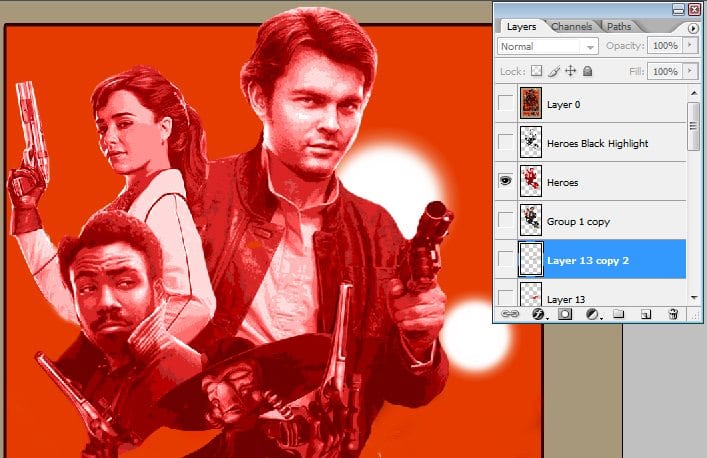Toggle lock transparent pixels

[x=537, y=71]
